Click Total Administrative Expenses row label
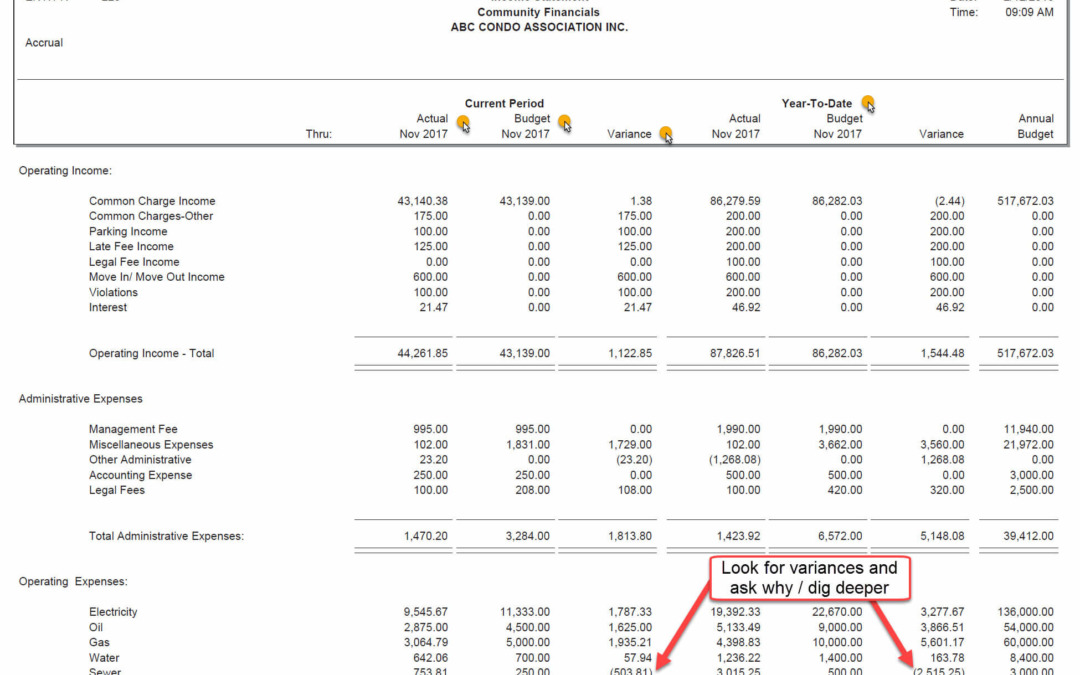This screenshot has width=1080, height=675. coord(166,536)
